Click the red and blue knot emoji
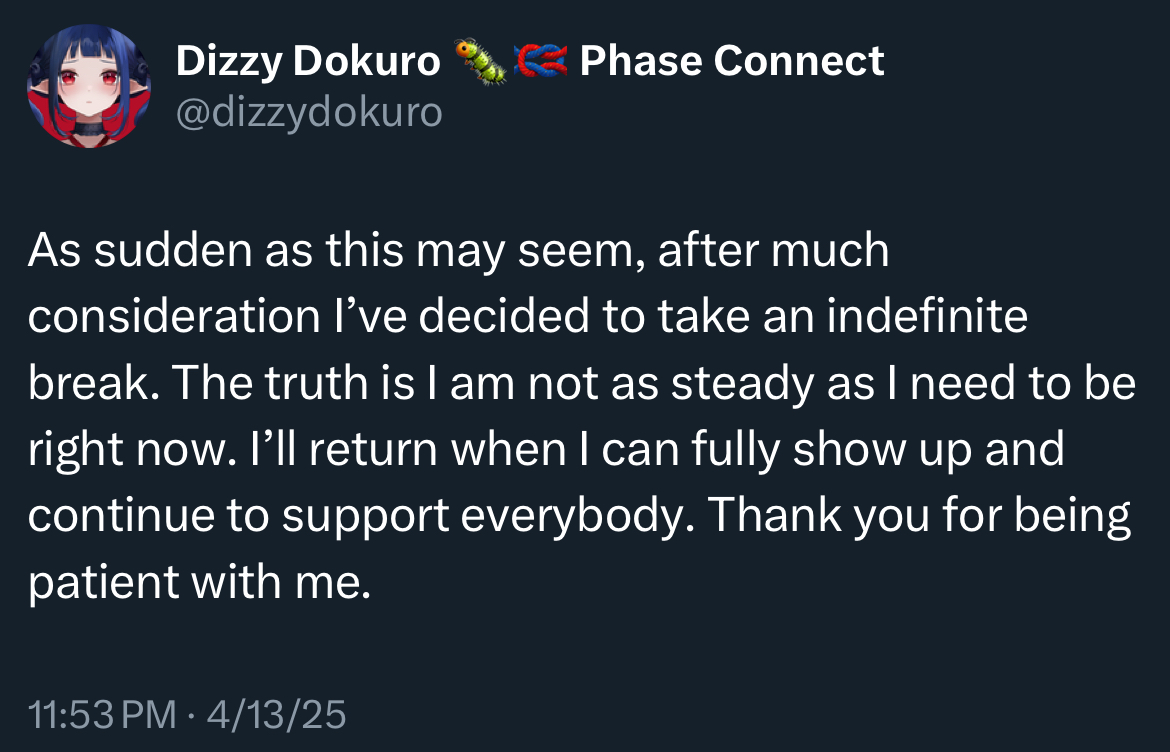Viewport: 1170px width, 752px height. [541, 62]
